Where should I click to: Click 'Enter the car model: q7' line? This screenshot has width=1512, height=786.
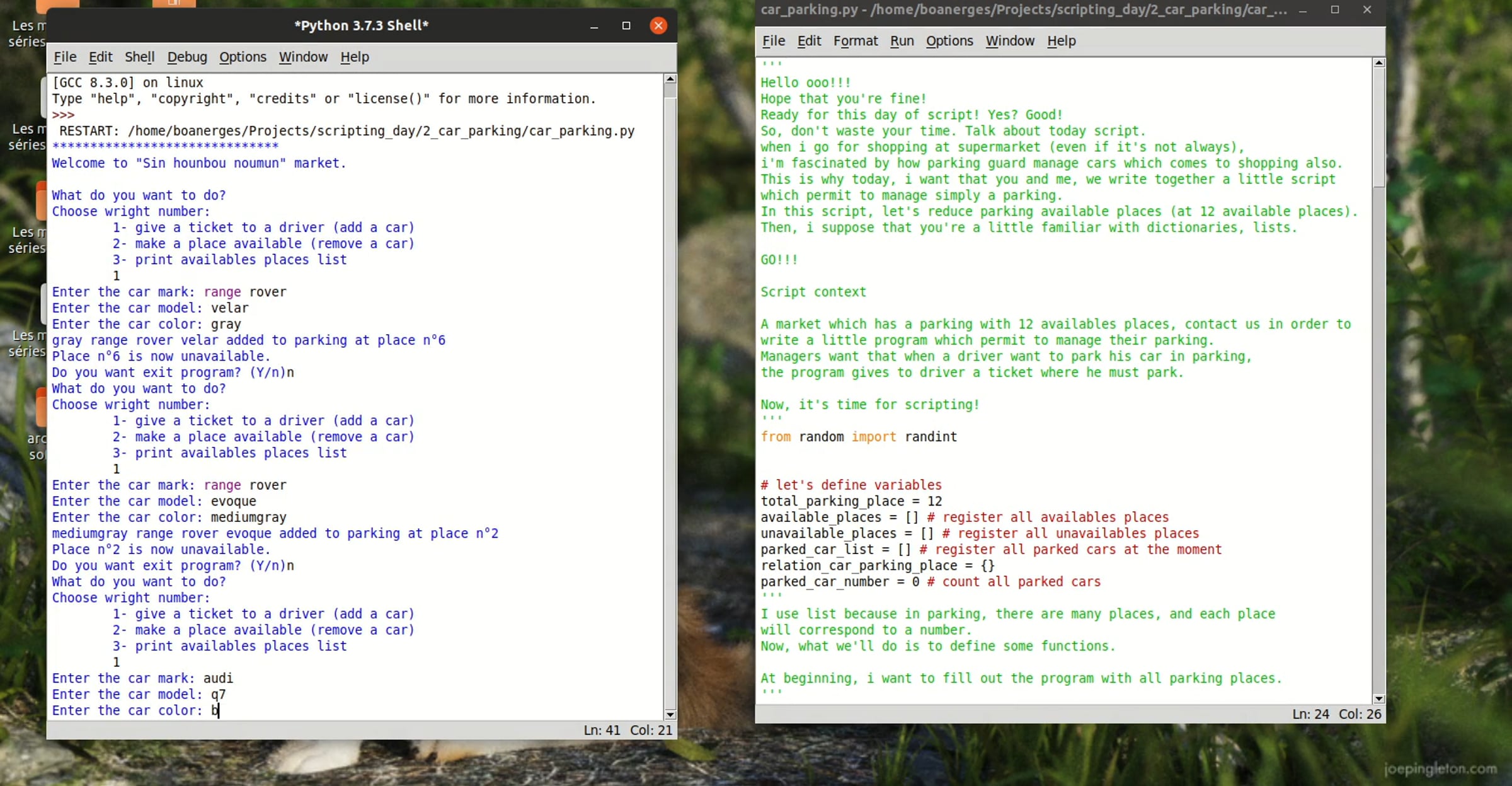(x=139, y=694)
